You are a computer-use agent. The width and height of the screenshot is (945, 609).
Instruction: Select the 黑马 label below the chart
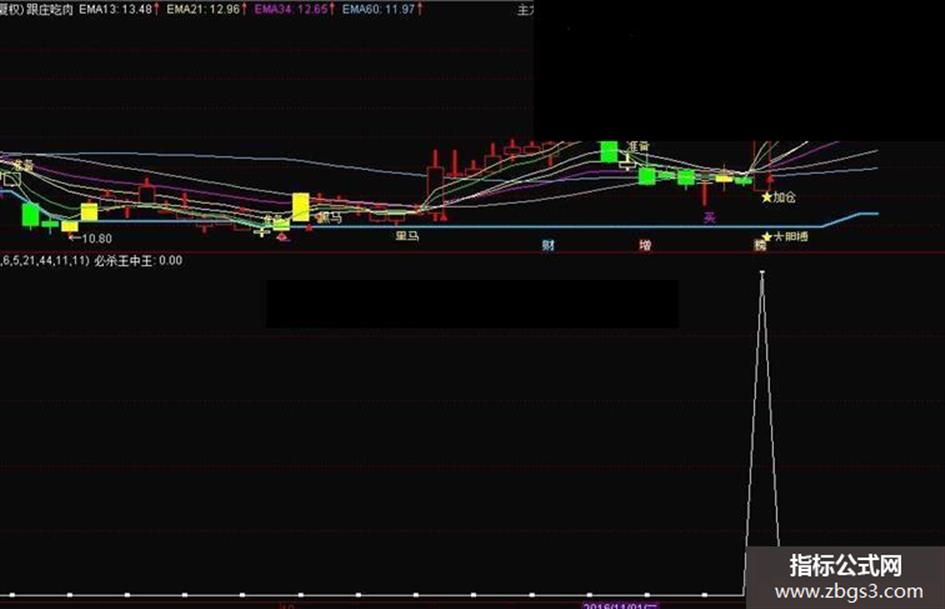[x=407, y=236]
